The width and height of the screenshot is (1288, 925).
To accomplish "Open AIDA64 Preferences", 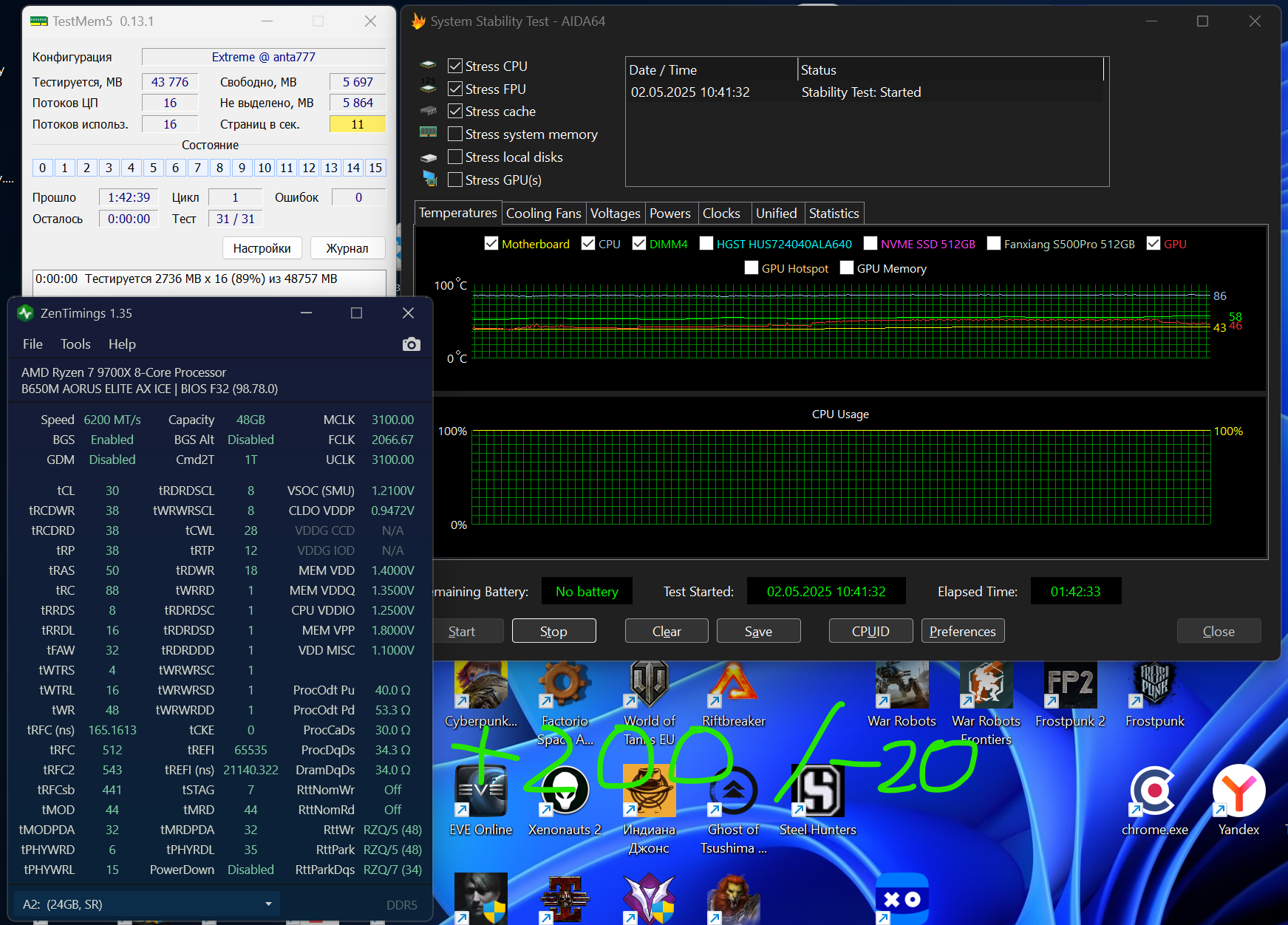I will click(x=963, y=631).
